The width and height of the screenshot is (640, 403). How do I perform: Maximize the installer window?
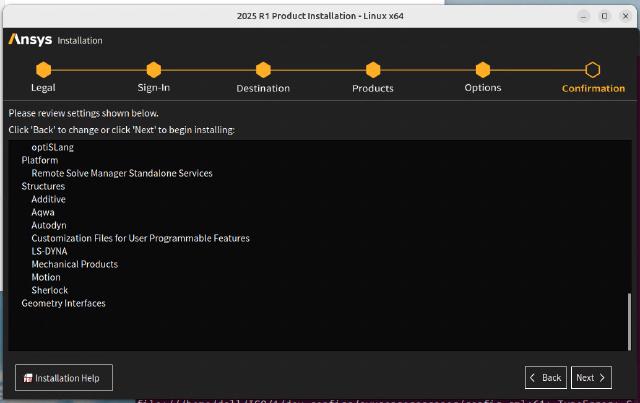[604, 16]
